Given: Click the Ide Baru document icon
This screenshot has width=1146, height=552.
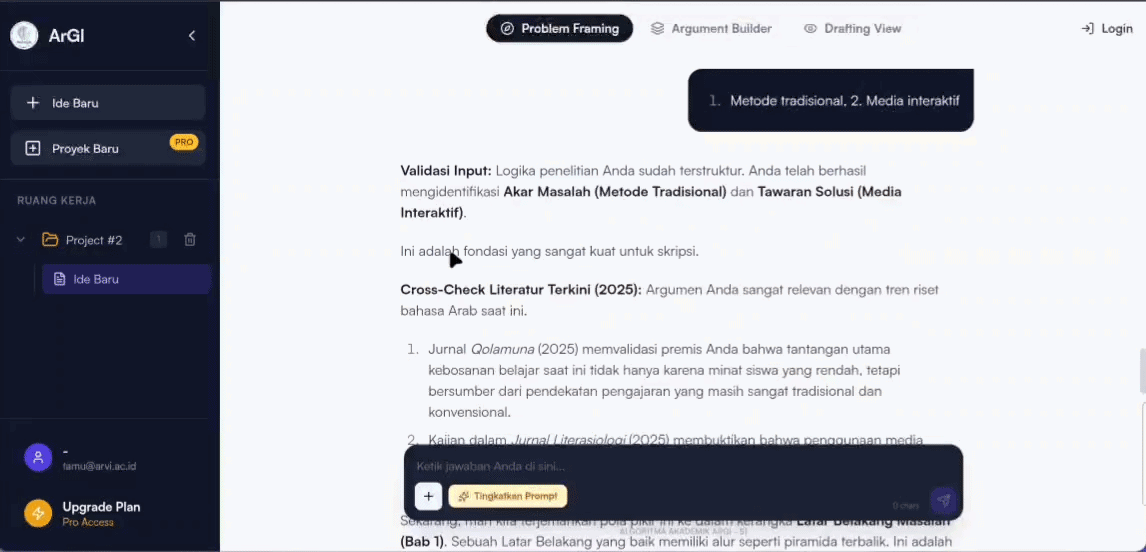Looking at the screenshot, I should pyautogui.click(x=60, y=279).
